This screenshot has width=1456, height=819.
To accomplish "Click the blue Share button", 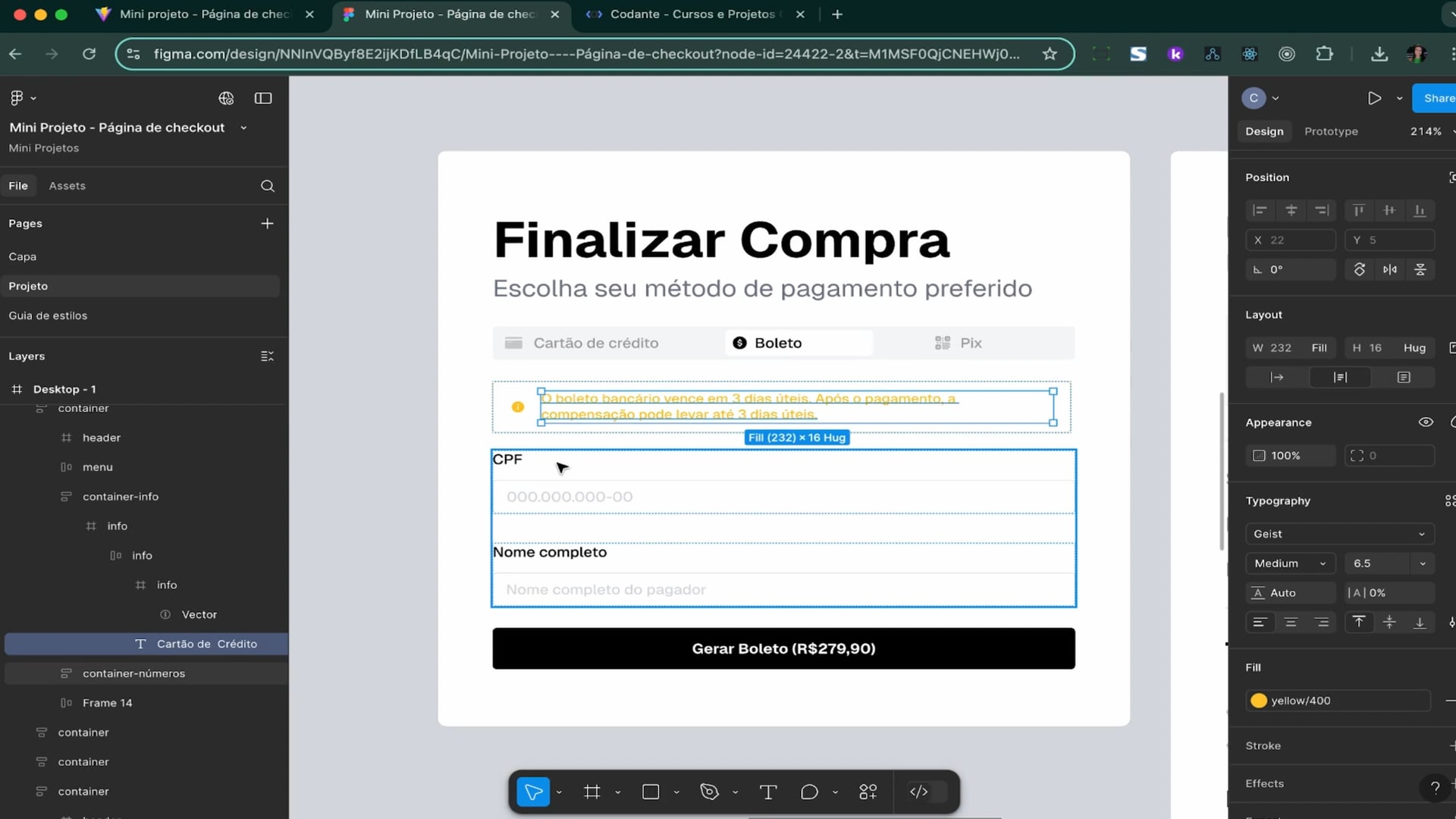I will click(1437, 99).
